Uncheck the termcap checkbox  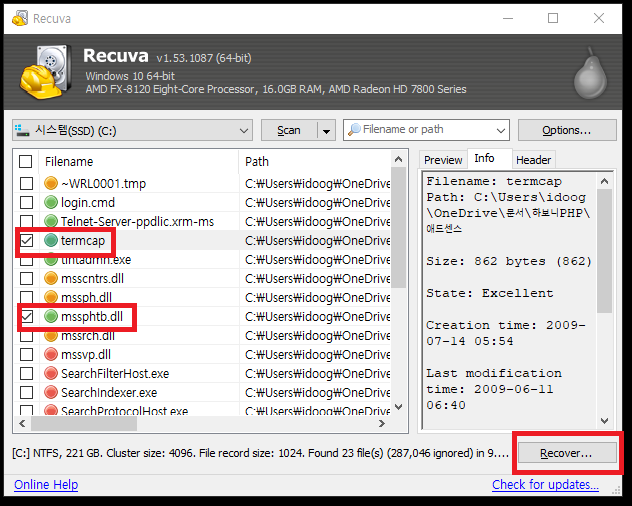pyautogui.click(x=27, y=240)
